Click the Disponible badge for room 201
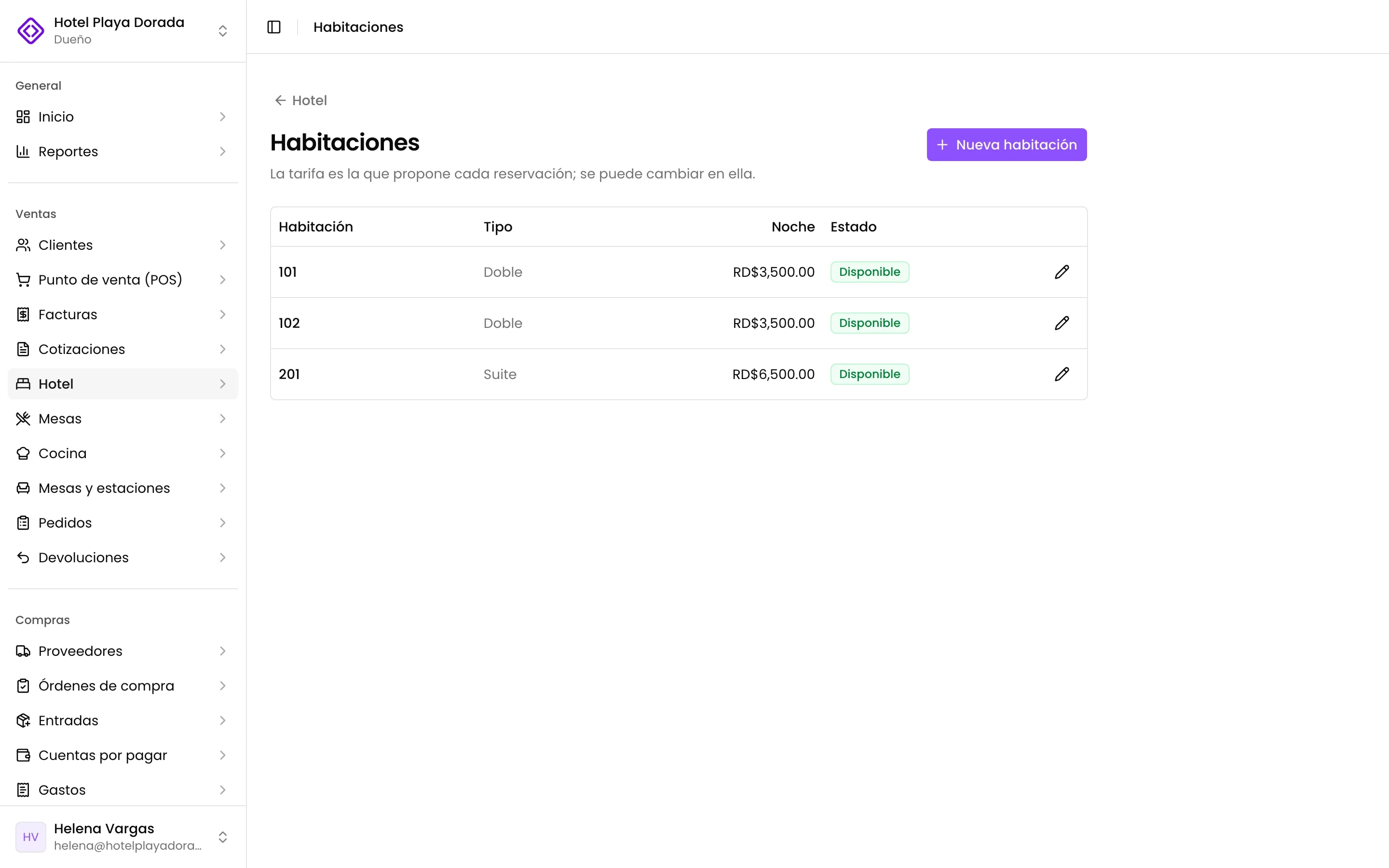Image resolution: width=1389 pixels, height=868 pixels. (x=870, y=374)
